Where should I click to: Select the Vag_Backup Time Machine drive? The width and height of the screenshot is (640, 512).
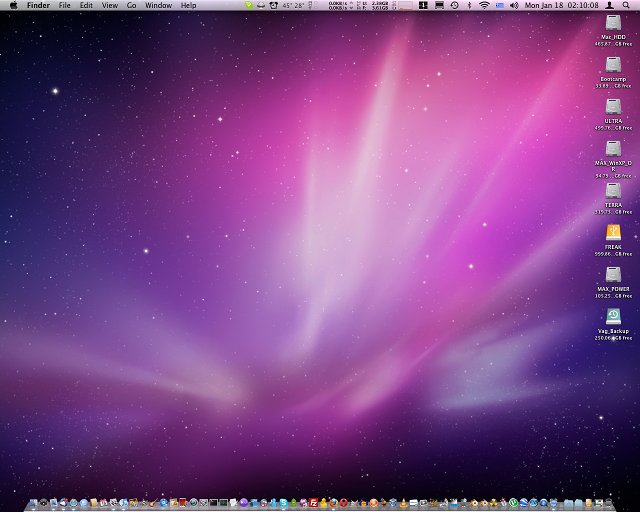(613, 317)
